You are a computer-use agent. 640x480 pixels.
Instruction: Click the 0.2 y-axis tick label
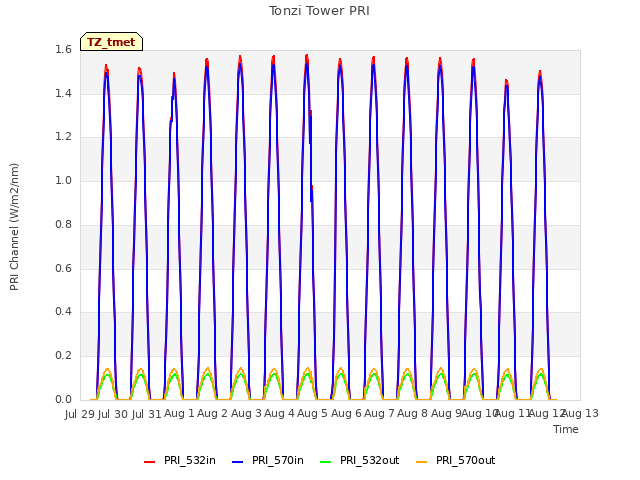[63, 356]
